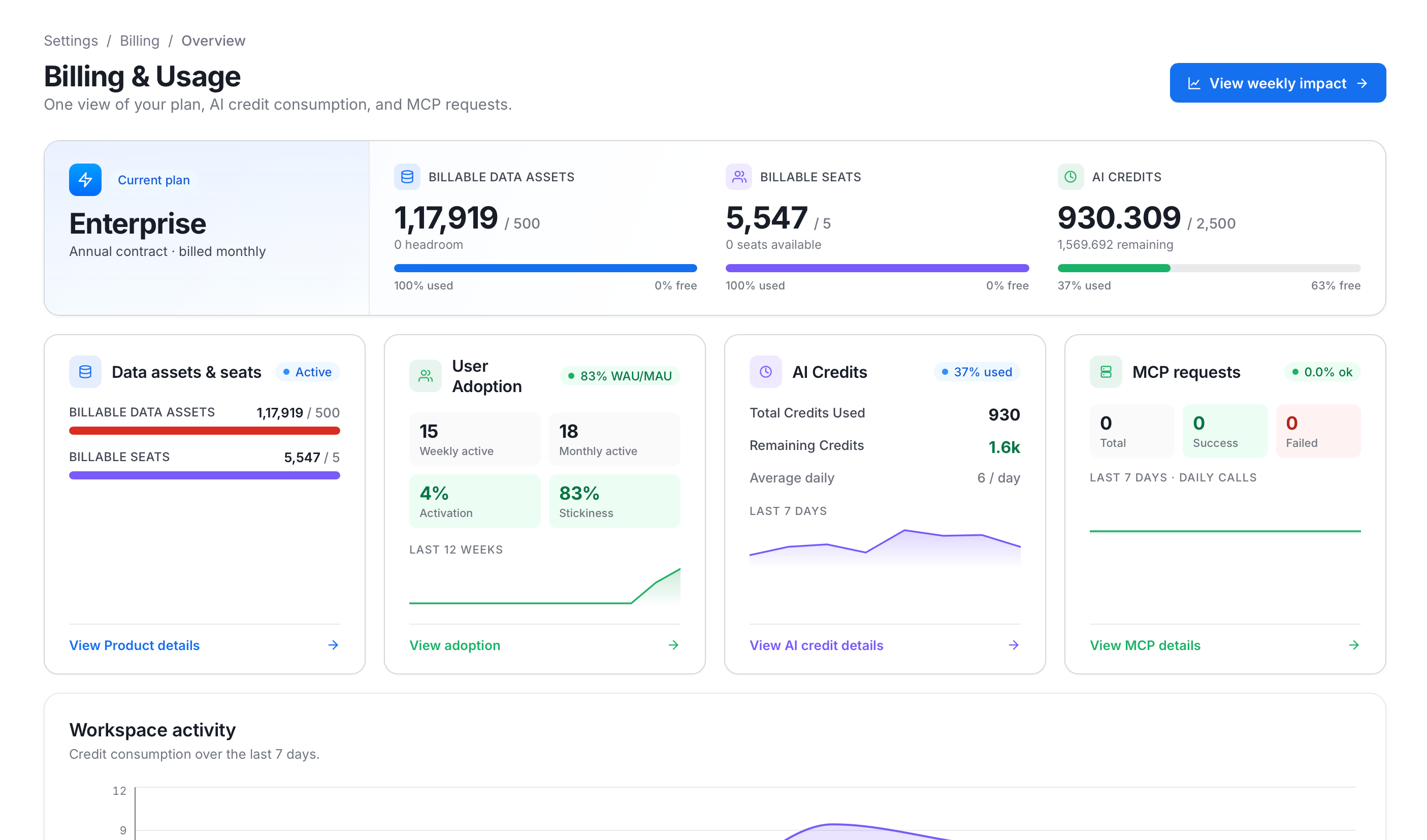This screenshot has height=840, width=1427.
Task: Click the Total Credits Used 930 value
Action: 1004,414
